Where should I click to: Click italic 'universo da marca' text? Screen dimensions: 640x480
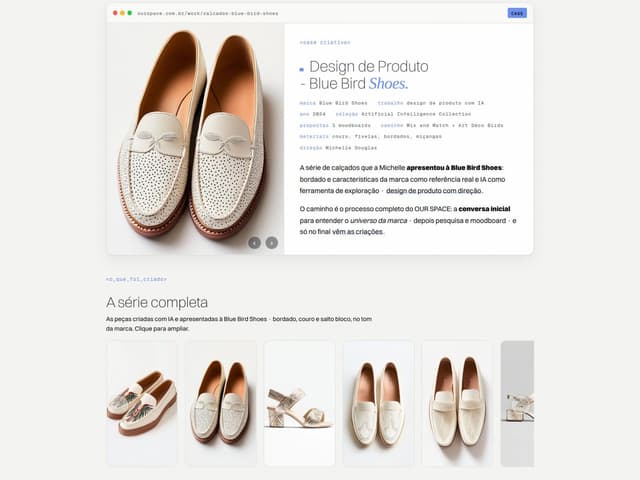click(x=379, y=221)
